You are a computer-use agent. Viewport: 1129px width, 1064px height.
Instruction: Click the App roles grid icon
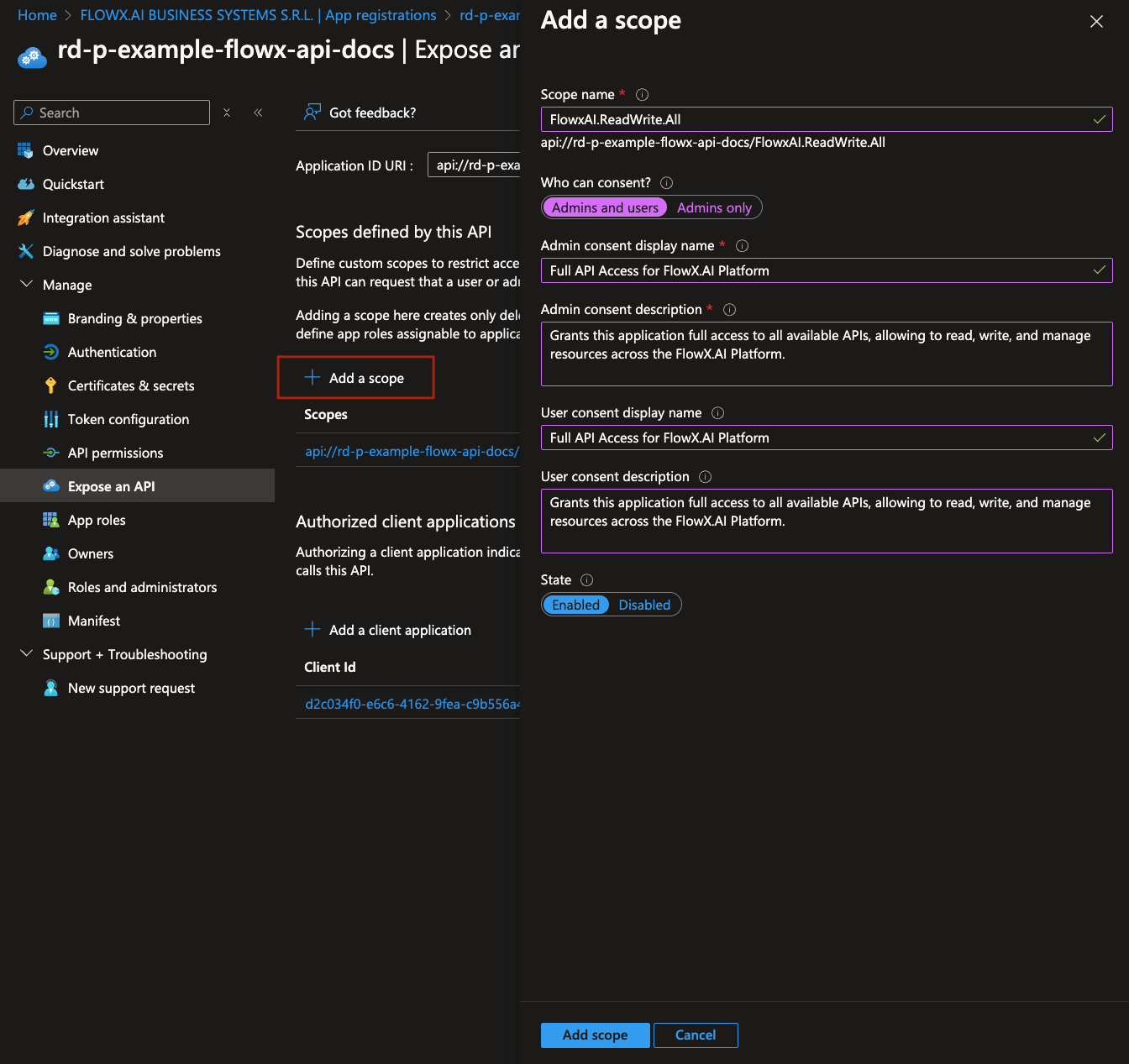(51, 520)
